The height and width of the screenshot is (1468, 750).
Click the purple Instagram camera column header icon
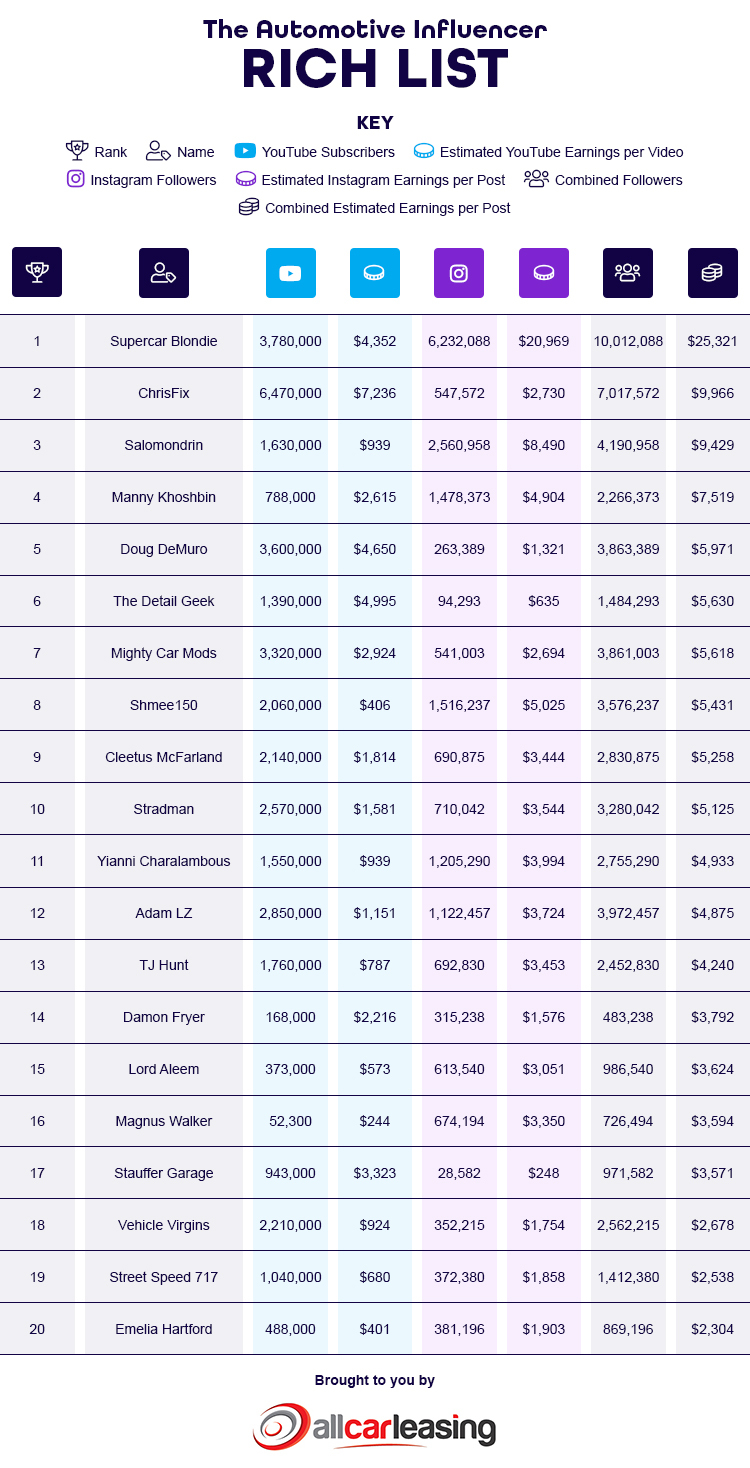459,272
